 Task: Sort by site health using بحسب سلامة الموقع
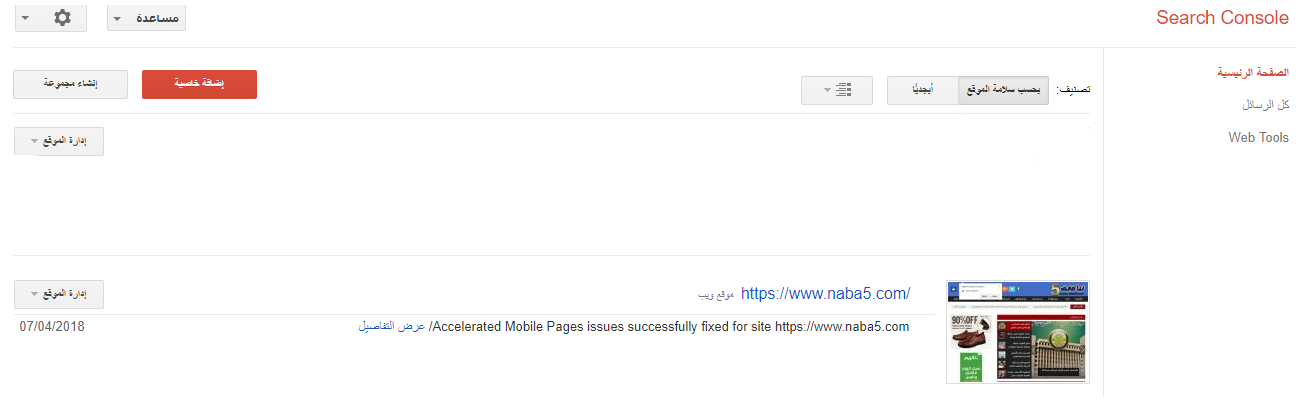click(x=1003, y=90)
